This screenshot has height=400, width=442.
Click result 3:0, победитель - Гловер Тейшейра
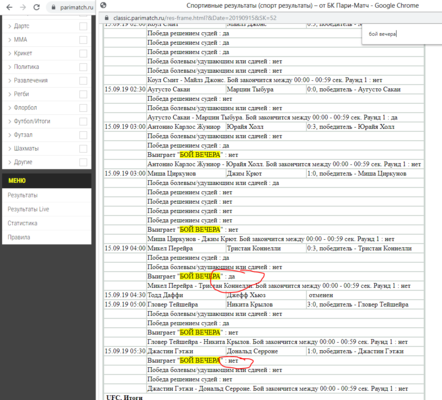pyautogui.click(x=365, y=304)
